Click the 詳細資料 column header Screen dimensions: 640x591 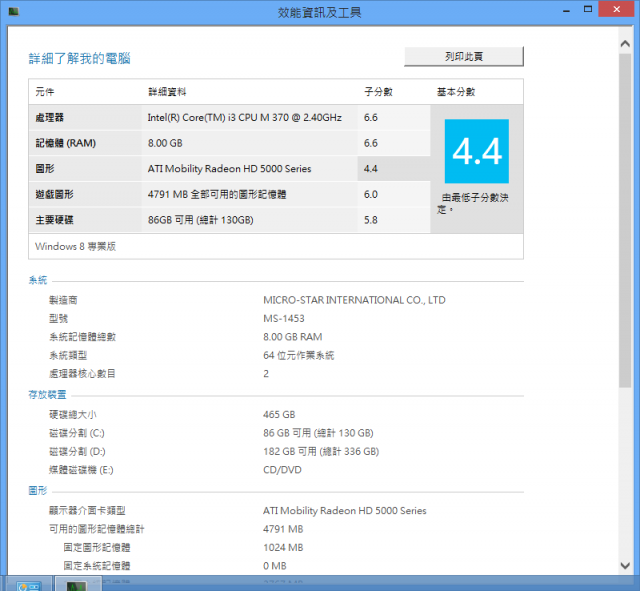(167, 92)
